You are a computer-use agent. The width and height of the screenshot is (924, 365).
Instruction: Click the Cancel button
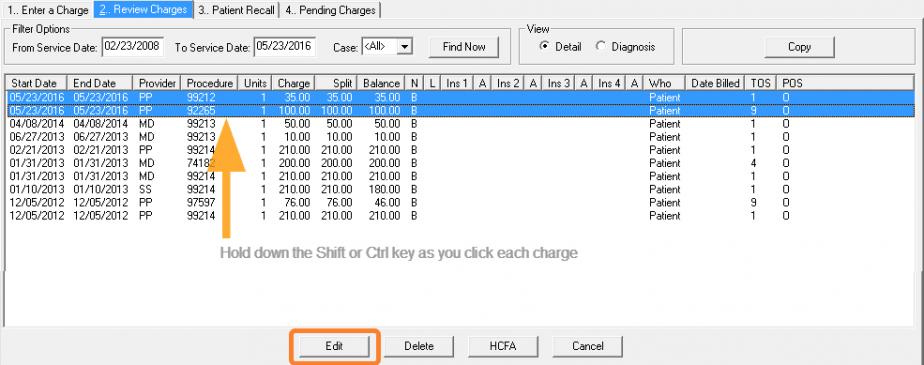coord(588,346)
